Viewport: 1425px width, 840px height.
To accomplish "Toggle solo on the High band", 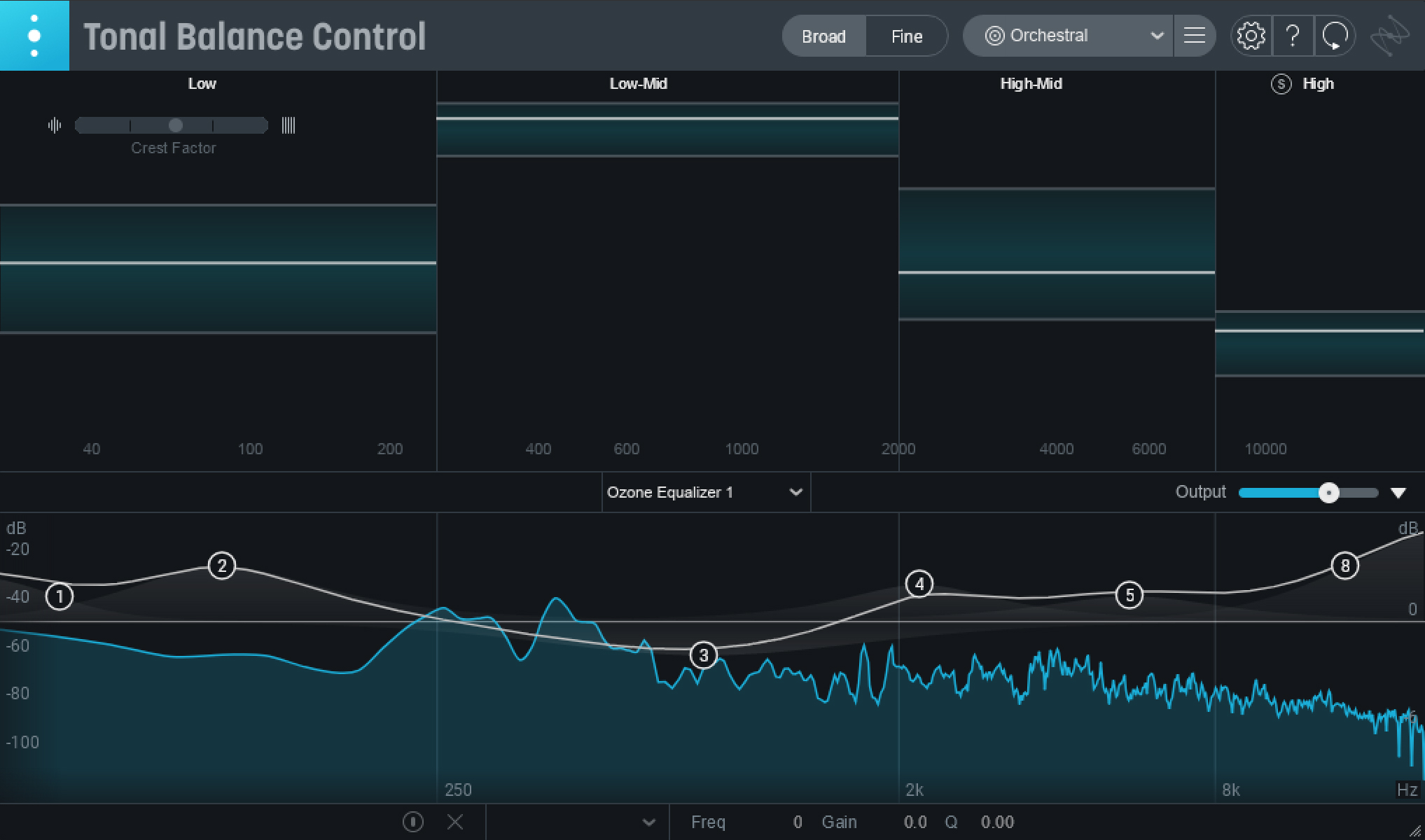I will click(x=1281, y=83).
